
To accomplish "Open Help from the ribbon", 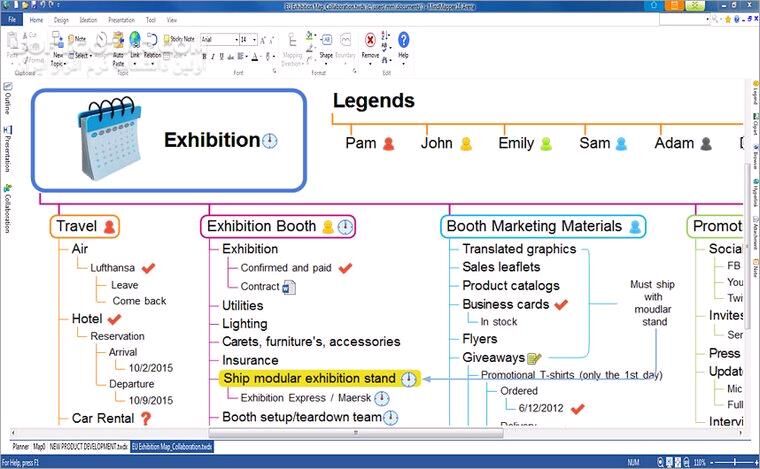I will coord(404,43).
